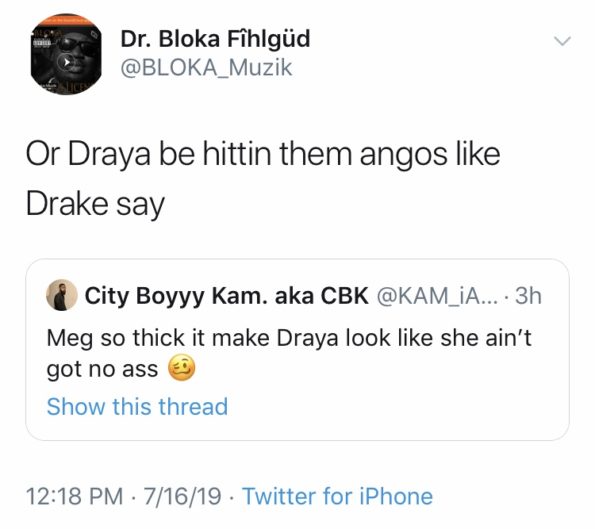The image size is (595, 529).
Task: Open Dr. Bloka Fîhlgüd profile picture
Action: click(x=66, y=54)
